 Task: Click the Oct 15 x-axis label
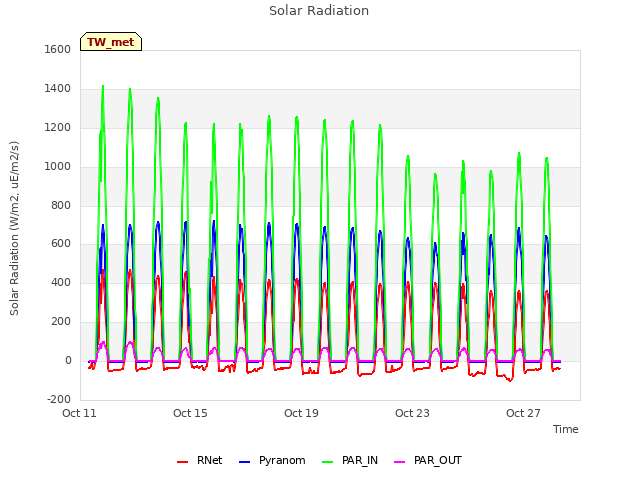coord(190,413)
